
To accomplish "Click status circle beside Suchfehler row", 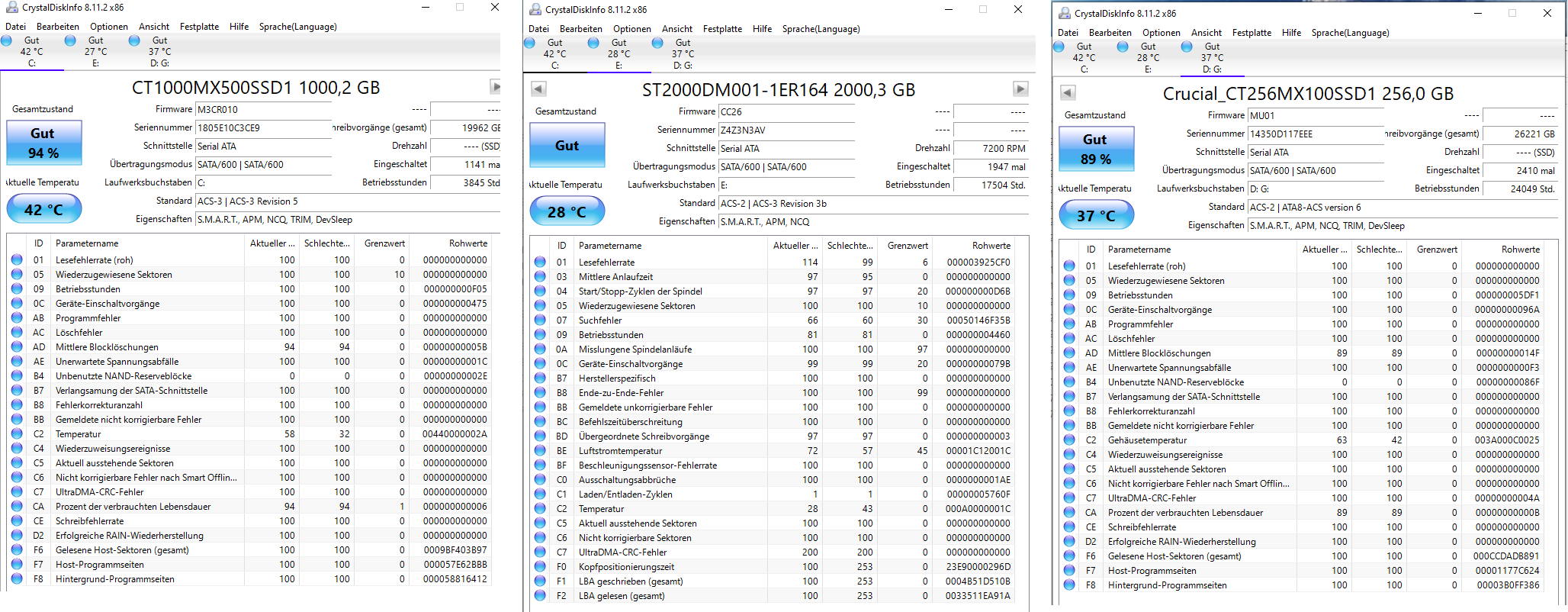I will click(540, 320).
